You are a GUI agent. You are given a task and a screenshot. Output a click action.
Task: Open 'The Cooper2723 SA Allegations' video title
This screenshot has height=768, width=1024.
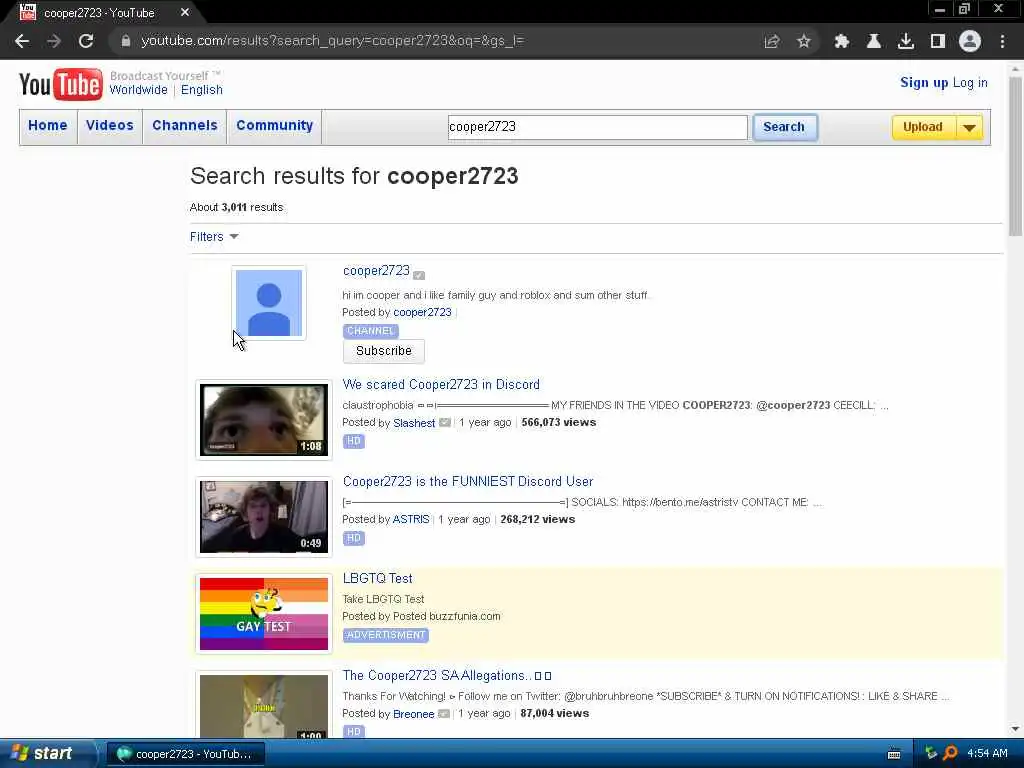coord(447,675)
